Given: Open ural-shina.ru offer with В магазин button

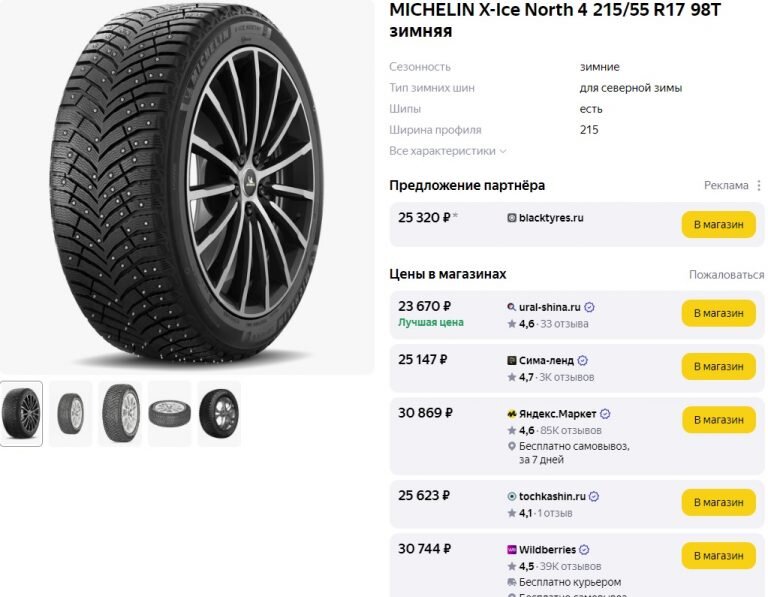Looking at the screenshot, I should (719, 313).
